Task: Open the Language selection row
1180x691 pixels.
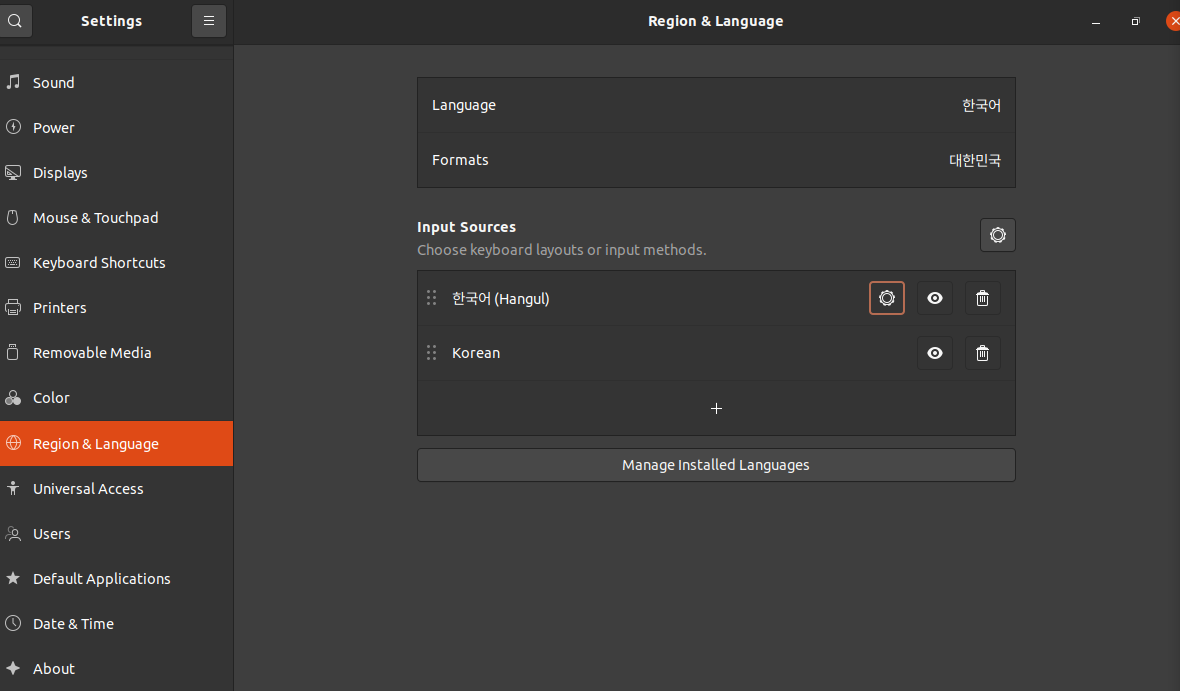Action: click(716, 105)
